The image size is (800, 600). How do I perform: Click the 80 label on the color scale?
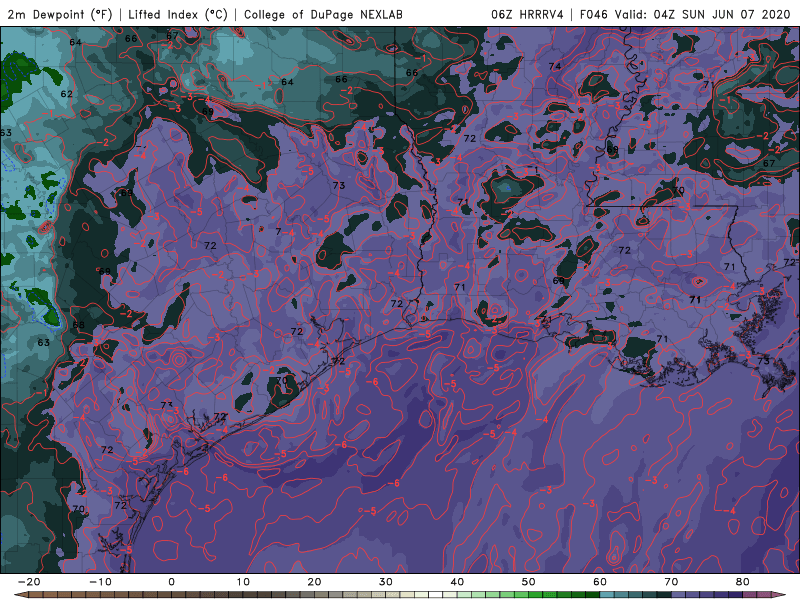743,582
